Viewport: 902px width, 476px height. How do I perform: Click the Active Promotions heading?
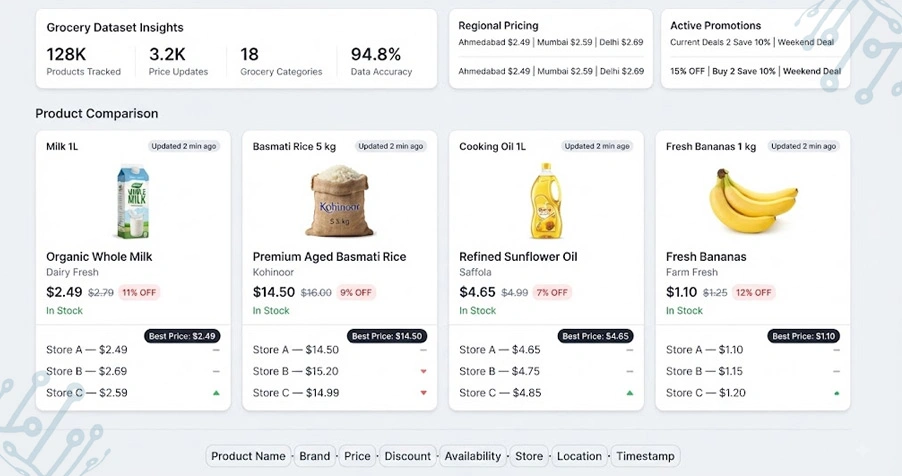(x=716, y=25)
